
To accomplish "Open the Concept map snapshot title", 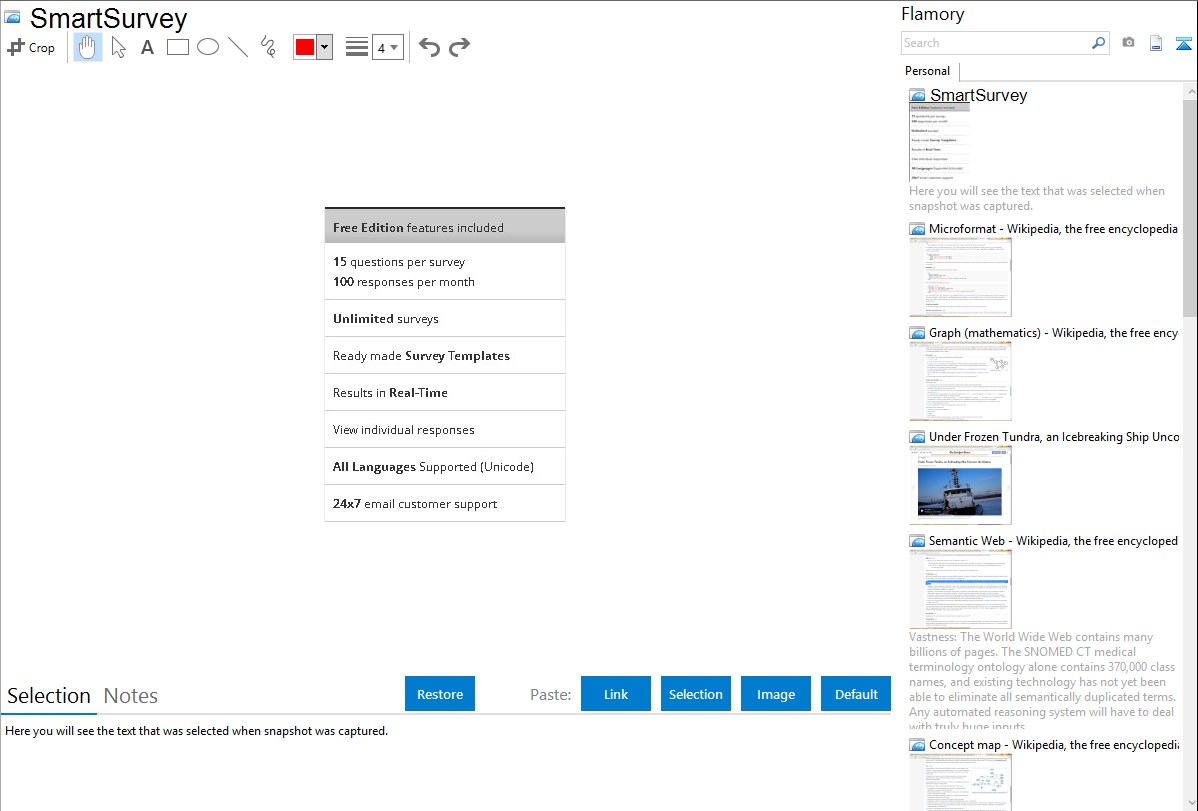I will click(x=1053, y=744).
